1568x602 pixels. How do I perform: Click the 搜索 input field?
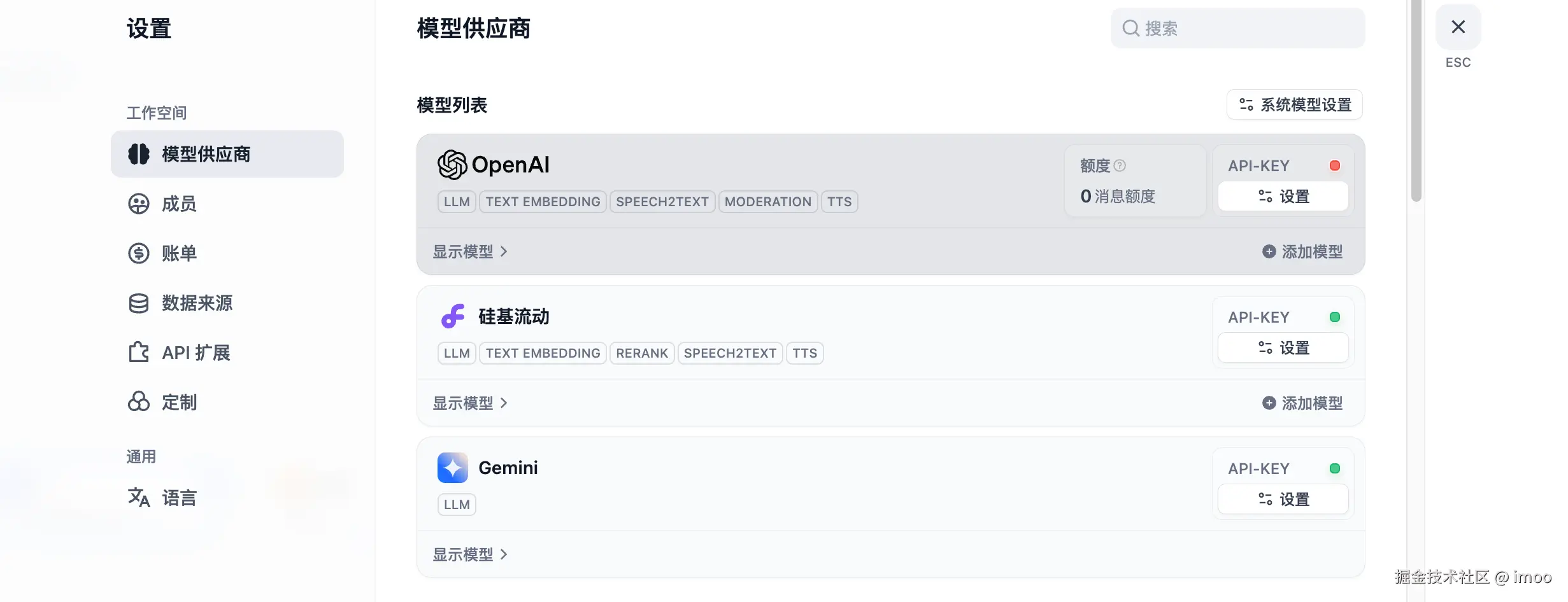[x=1248, y=28]
